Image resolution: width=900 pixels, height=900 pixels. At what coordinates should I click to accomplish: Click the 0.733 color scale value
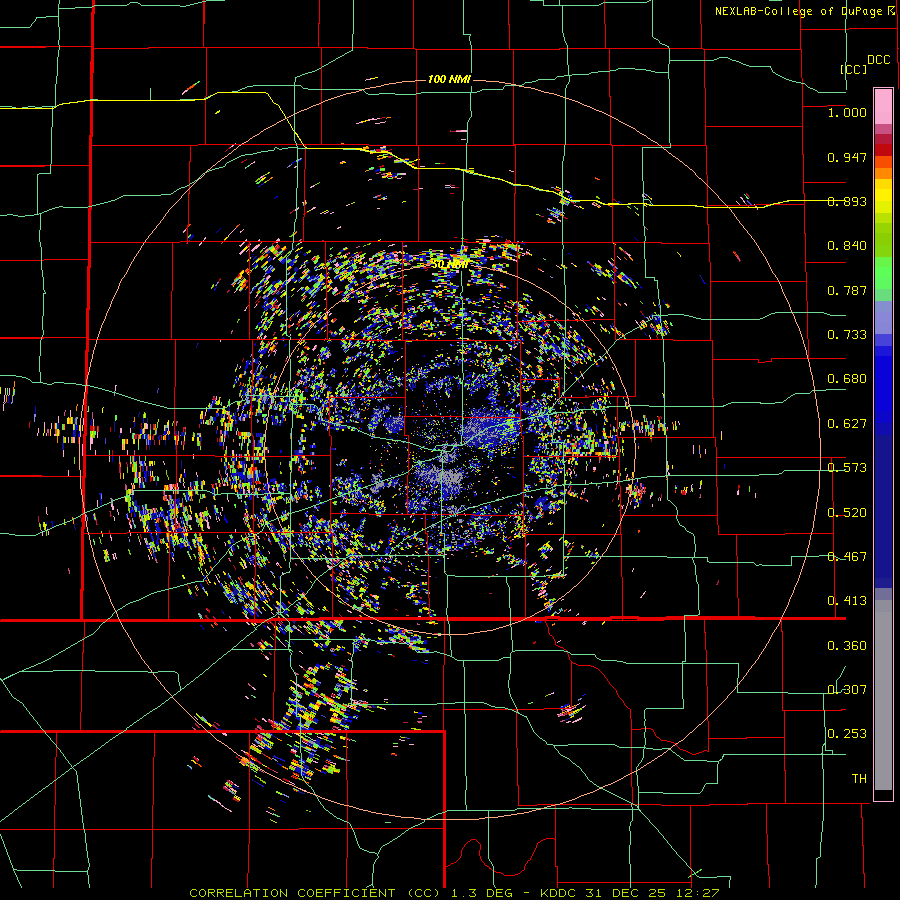[847, 335]
